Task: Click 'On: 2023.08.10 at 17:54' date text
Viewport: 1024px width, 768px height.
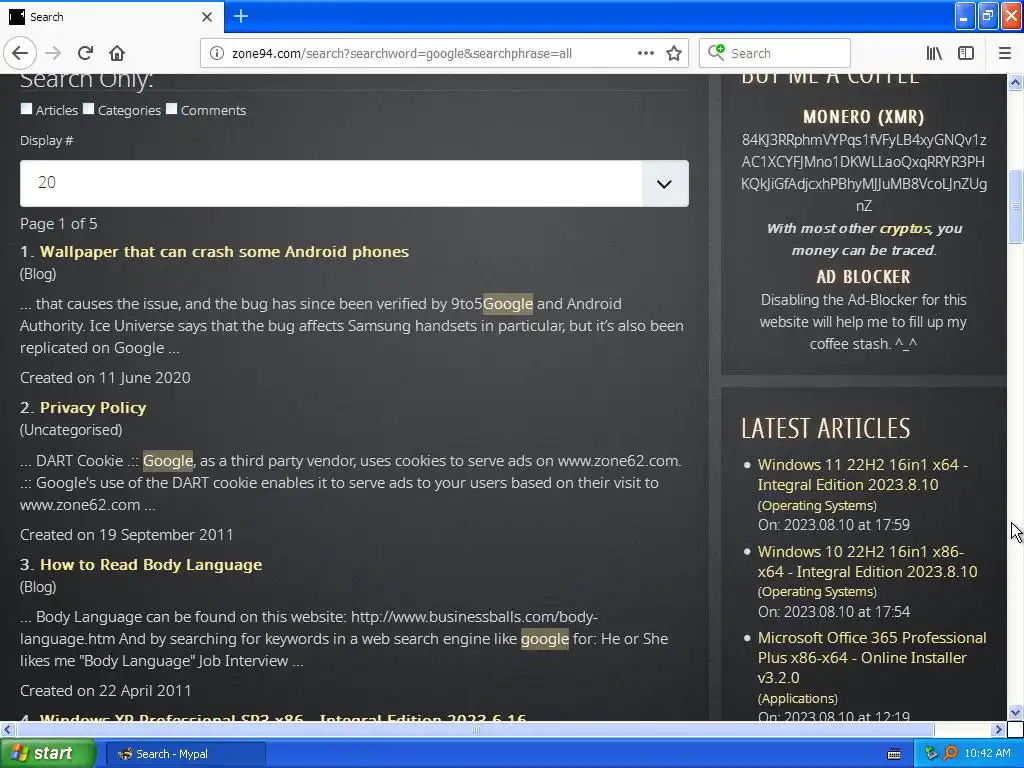Action: (834, 612)
